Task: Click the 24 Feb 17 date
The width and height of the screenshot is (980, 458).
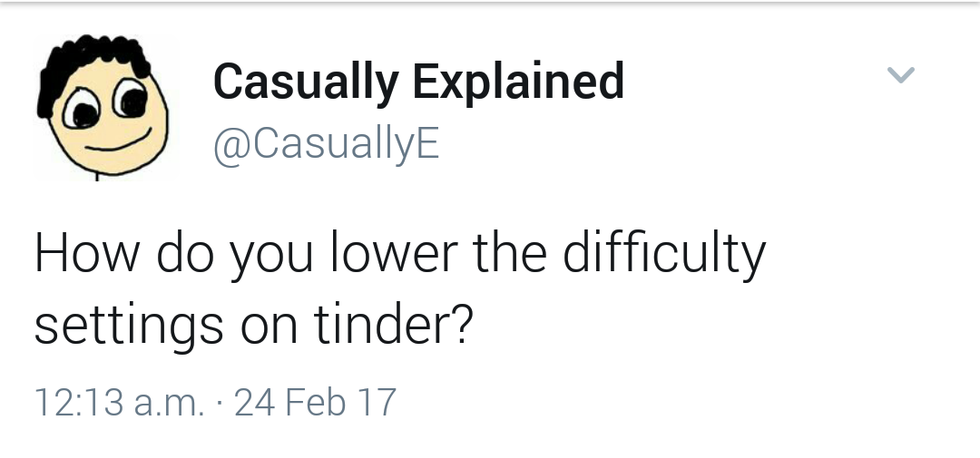Action: [x=314, y=403]
